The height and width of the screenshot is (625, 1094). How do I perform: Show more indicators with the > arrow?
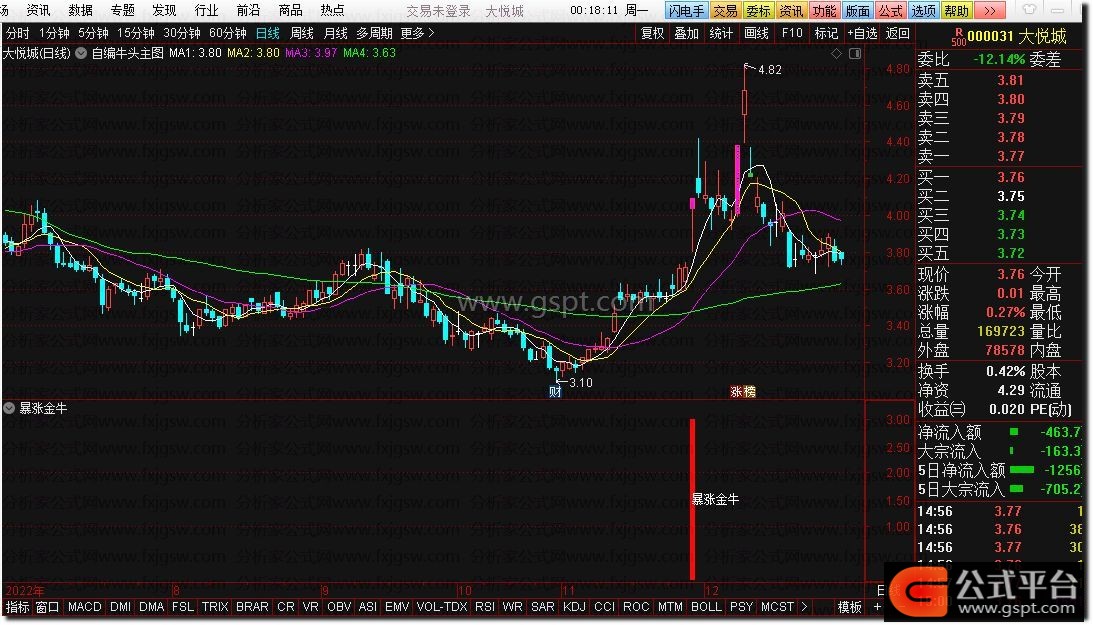click(804, 607)
